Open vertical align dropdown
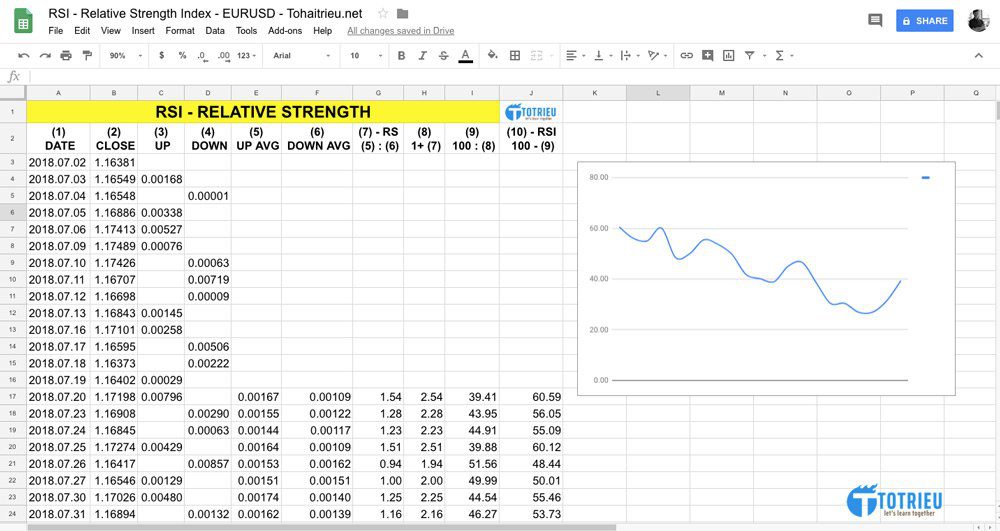Viewport: 1000px width, 531px height. click(602, 55)
